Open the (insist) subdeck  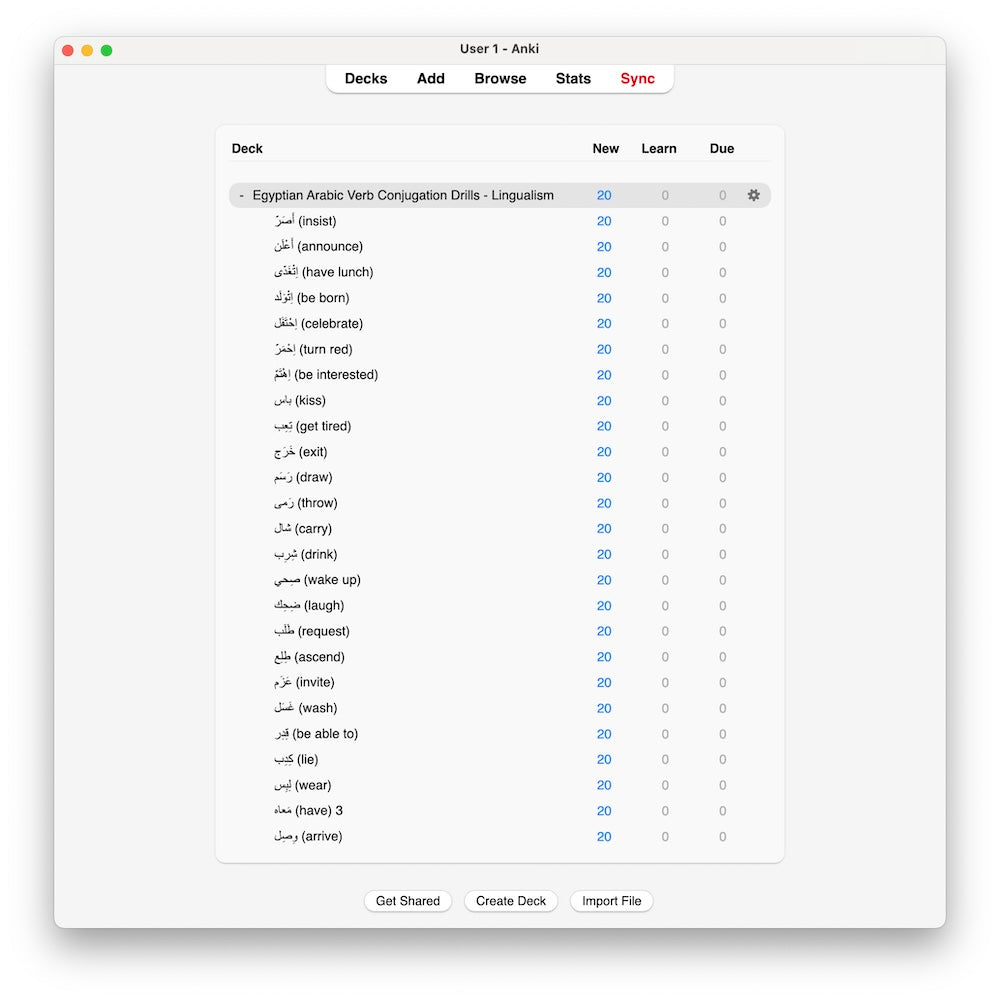(x=305, y=221)
